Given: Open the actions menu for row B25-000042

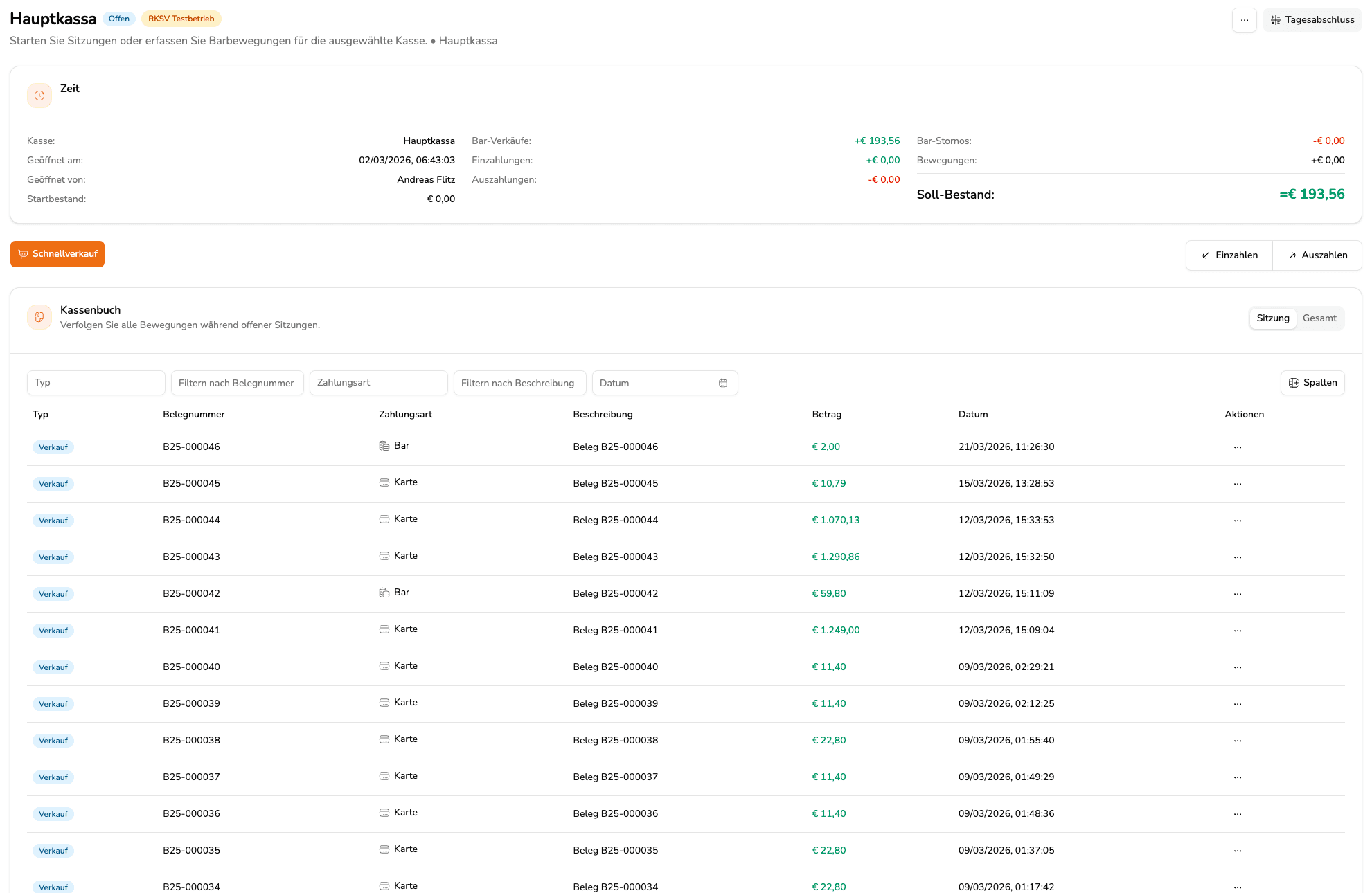Looking at the screenshot, I should [1237, 594].
